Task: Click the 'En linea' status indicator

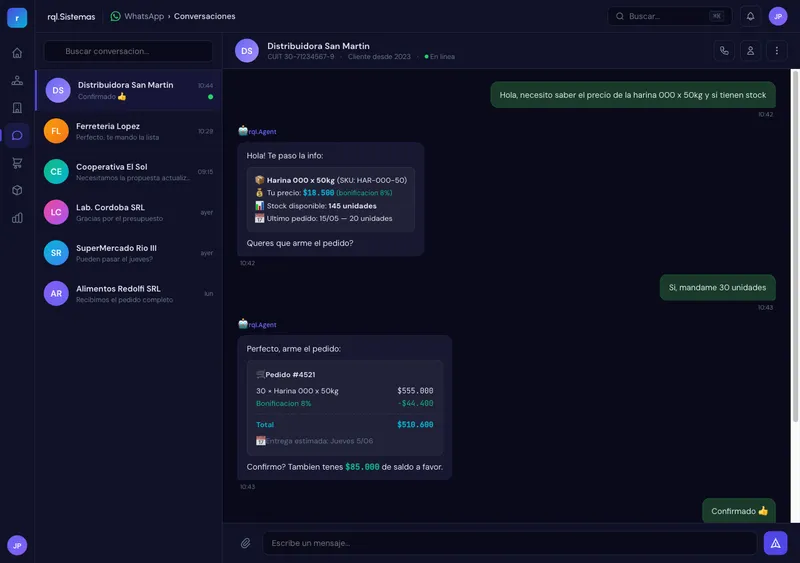Action: [439, 57]
